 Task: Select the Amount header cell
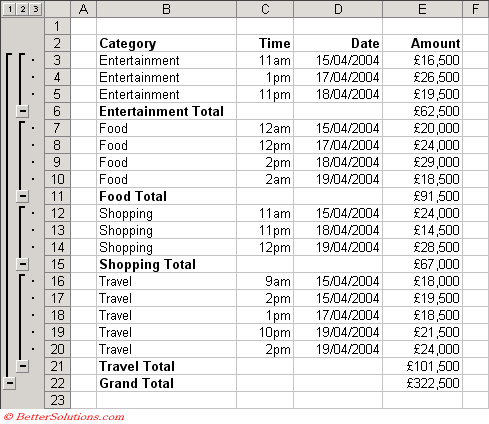click(x=422, y=43)
